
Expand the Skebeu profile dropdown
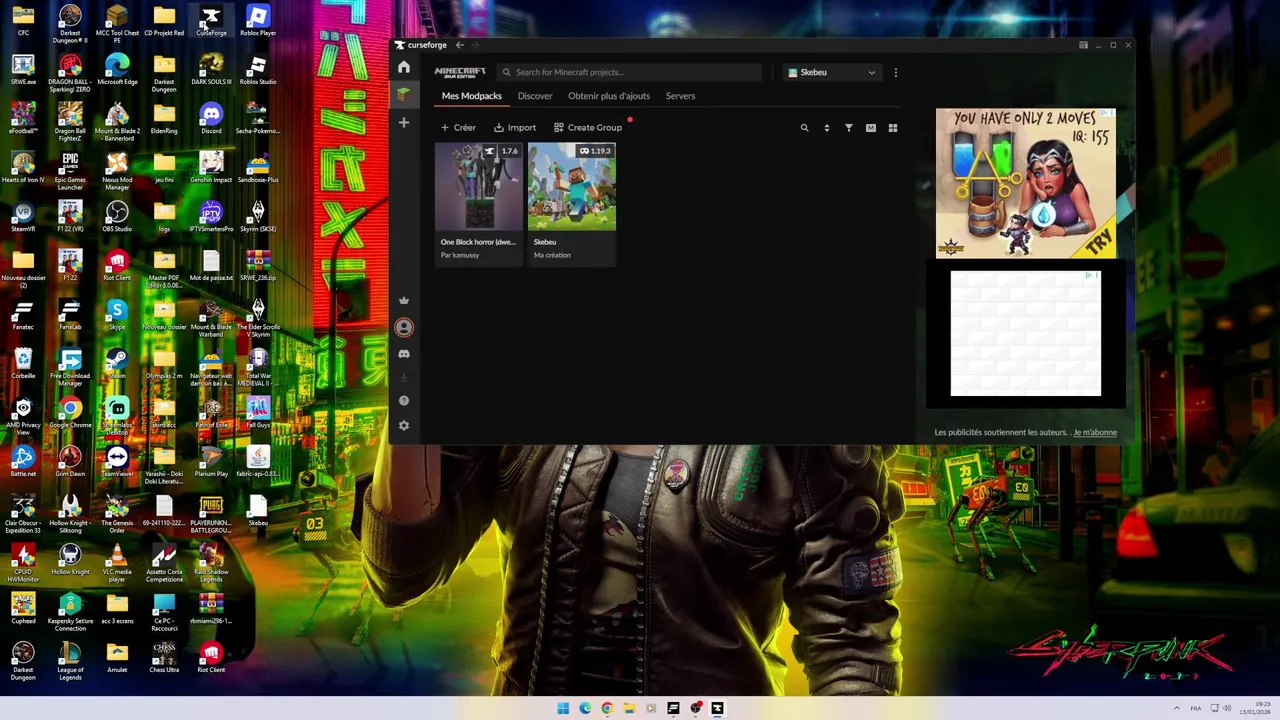(832, 72)
